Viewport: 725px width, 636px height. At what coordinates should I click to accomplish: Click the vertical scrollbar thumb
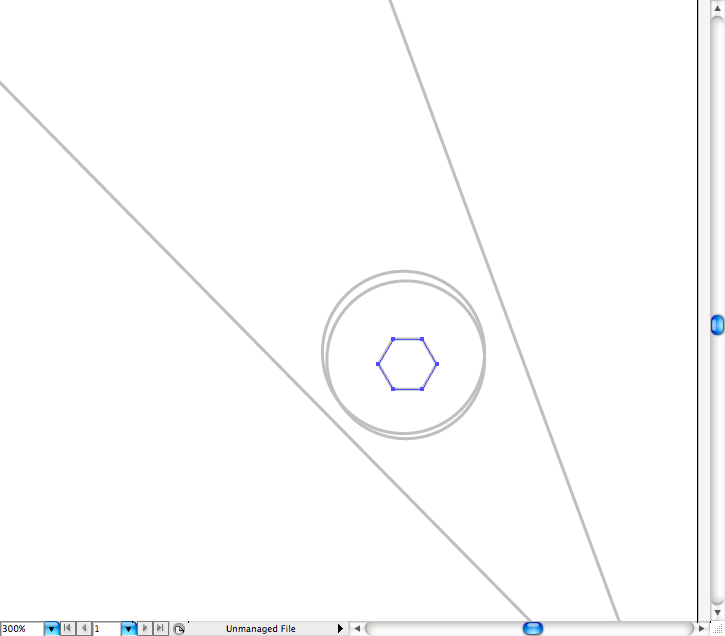tap(717, 324)
